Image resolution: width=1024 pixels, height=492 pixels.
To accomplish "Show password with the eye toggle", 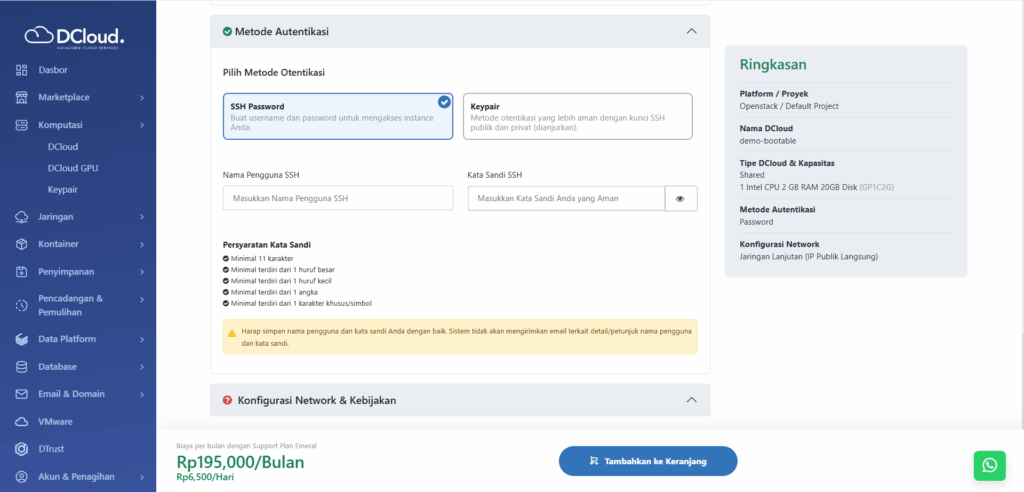I will click(680, 199).
